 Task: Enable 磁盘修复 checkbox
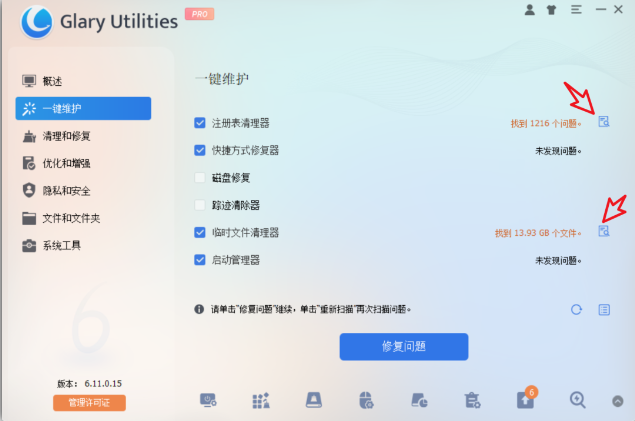tap(200, 178)
